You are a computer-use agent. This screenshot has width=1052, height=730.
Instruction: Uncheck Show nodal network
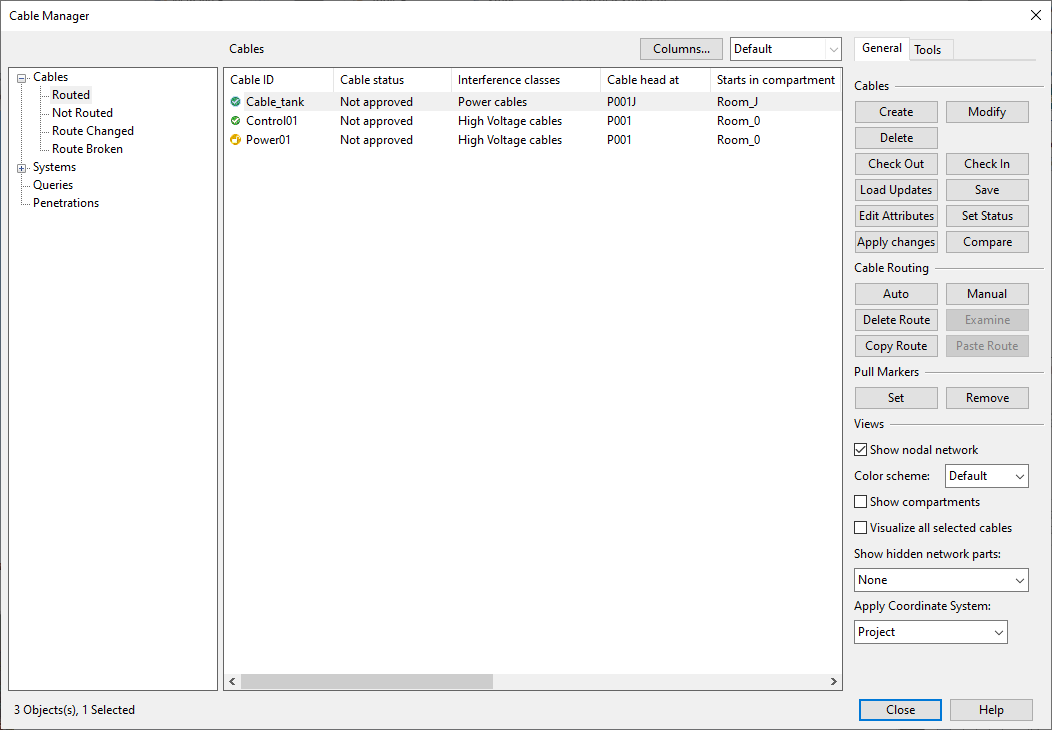[861, 450]
